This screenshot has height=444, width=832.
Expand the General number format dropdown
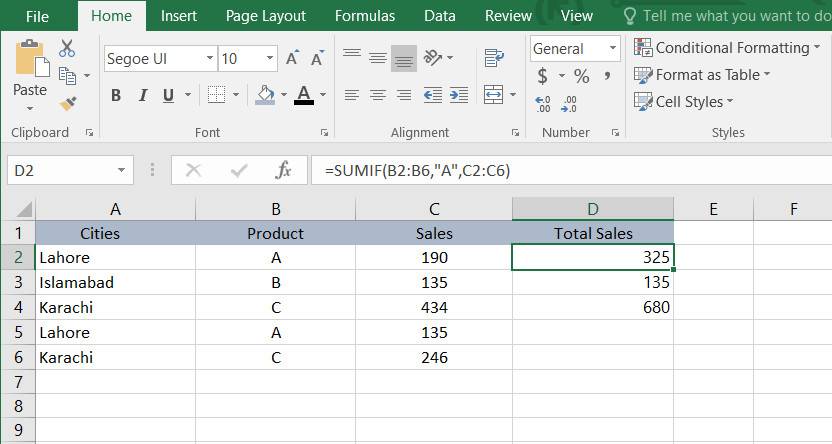(612, 48)
